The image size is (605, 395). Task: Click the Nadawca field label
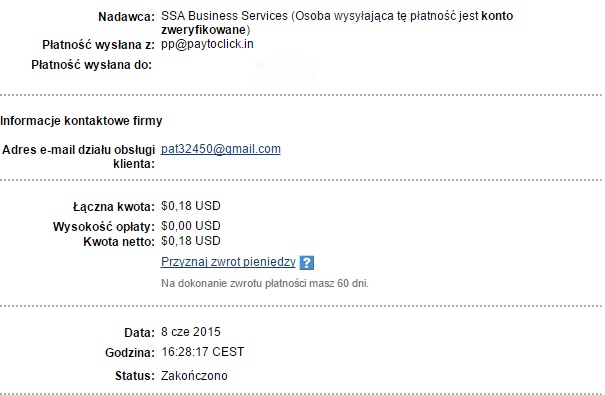pyautogui.click(x=126, y=17)
